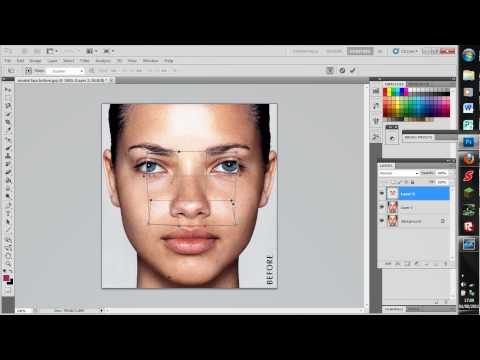Image resolution: width=480 pixels, height=360 pixels.
Task: Open the Edit menu
Action: point(21,61)
